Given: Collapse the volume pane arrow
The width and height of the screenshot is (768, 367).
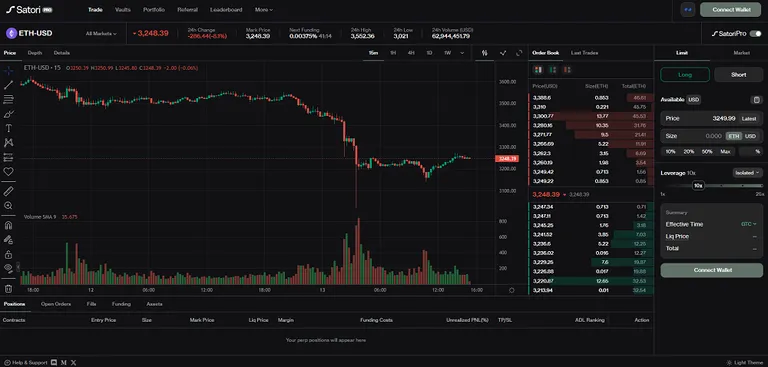Looking at the screenshot, I should tap(18, 268).
